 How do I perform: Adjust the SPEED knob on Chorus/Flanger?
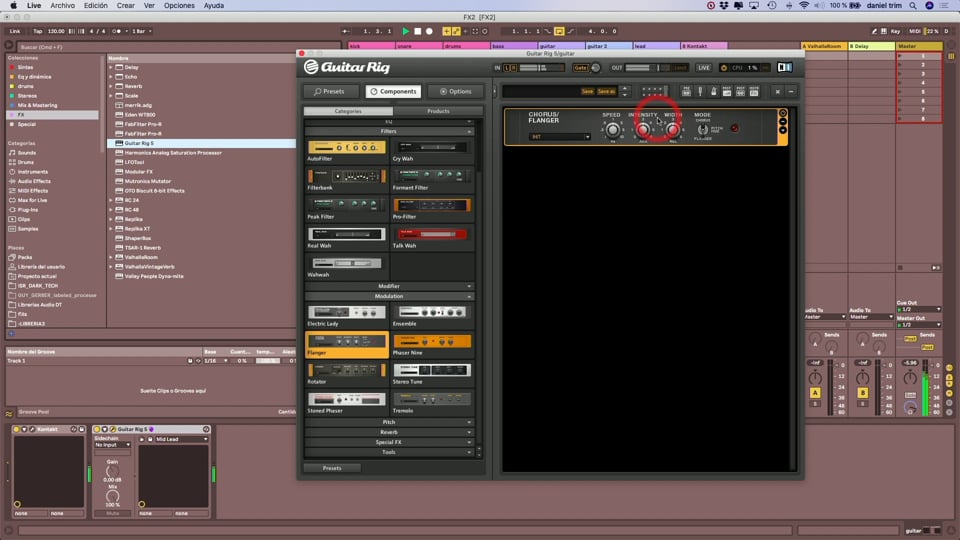click(x=612, y=129)
